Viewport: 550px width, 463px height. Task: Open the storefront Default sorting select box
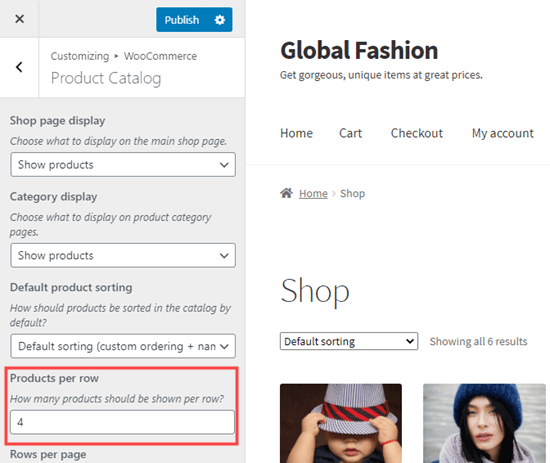(349, 341)
